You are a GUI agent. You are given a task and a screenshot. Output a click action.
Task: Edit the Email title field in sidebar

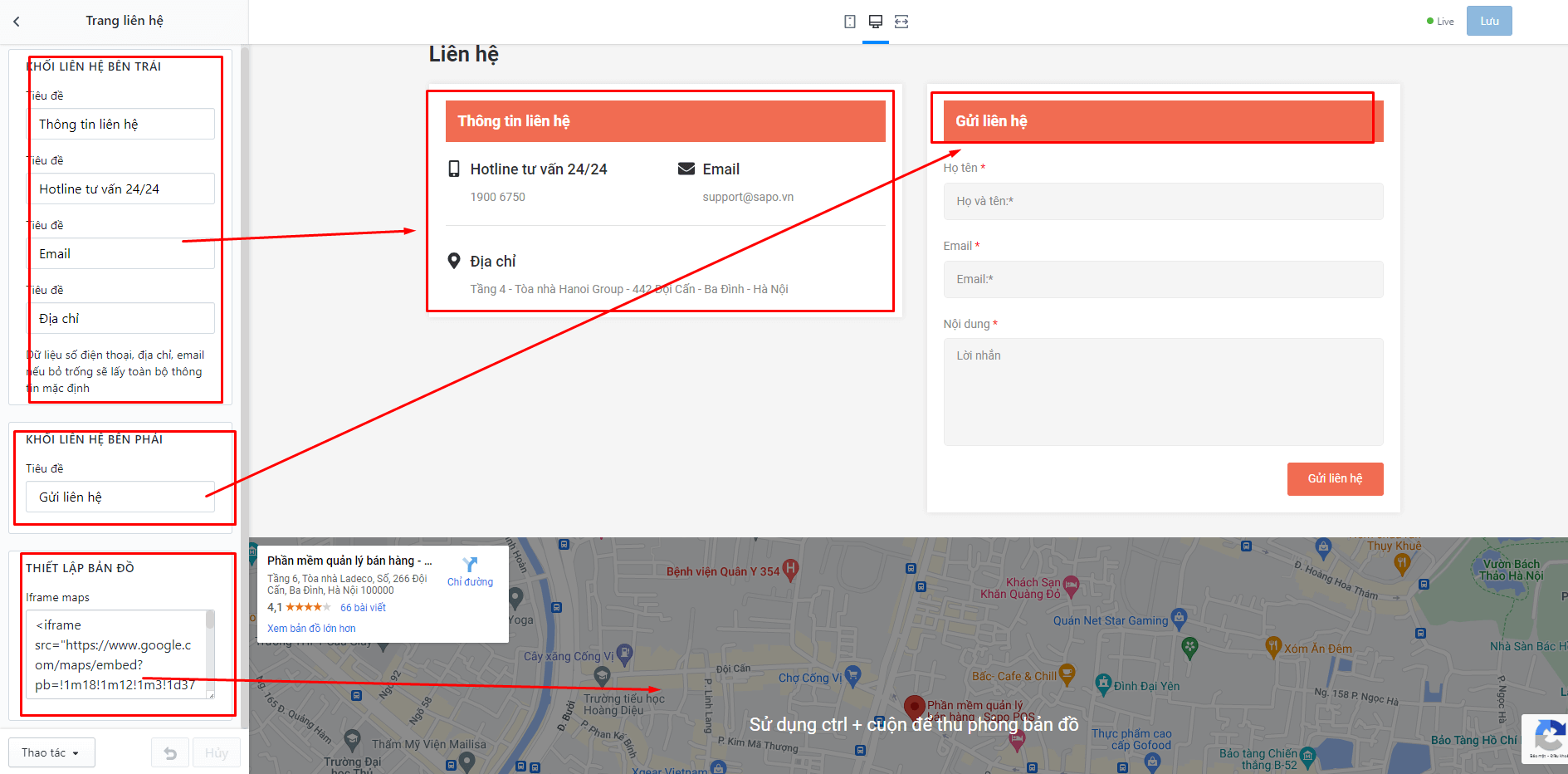pos(120,253)
